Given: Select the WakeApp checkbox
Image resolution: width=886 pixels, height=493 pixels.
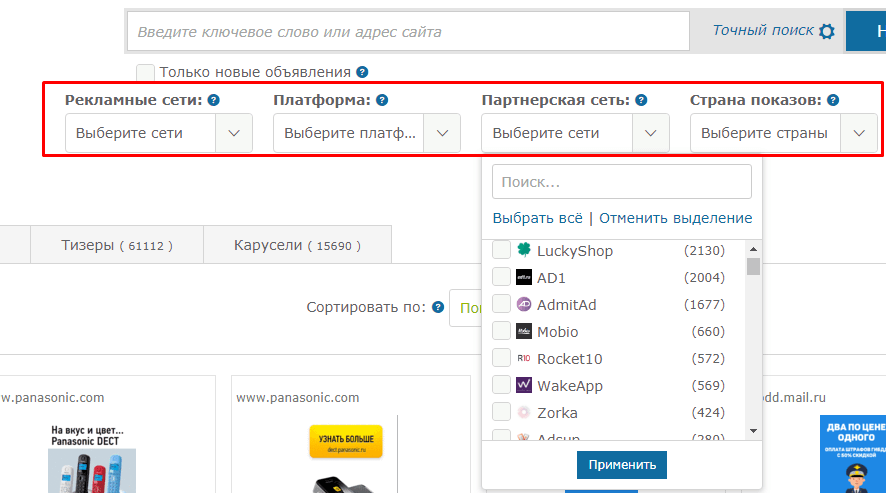Looking at the screenshot, I should click(501, 385).
